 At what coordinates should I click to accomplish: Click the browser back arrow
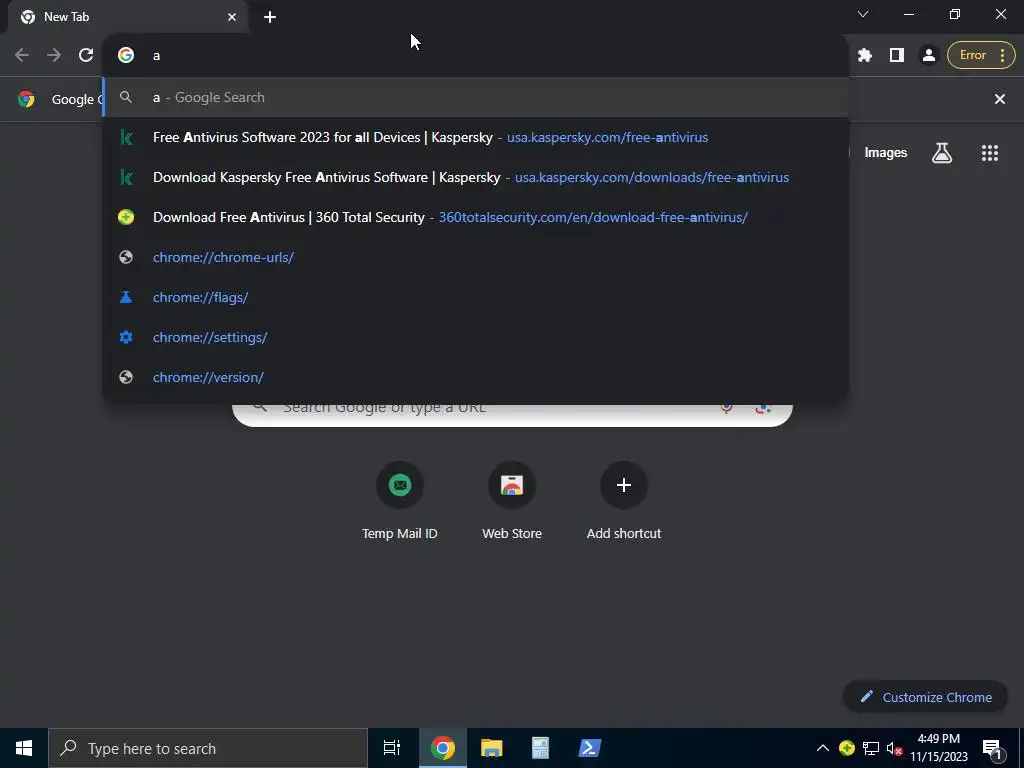22,55
